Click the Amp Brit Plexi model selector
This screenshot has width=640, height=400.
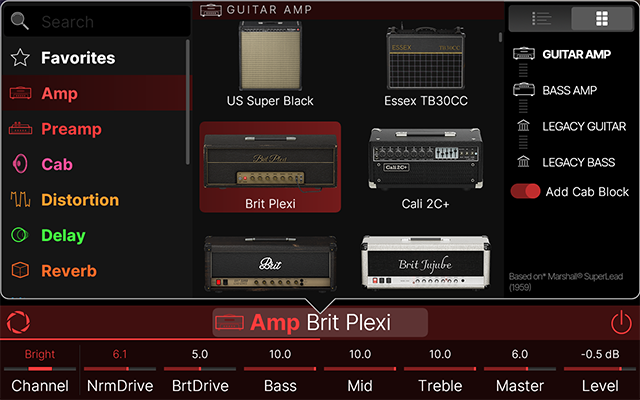tap(320, 322)
